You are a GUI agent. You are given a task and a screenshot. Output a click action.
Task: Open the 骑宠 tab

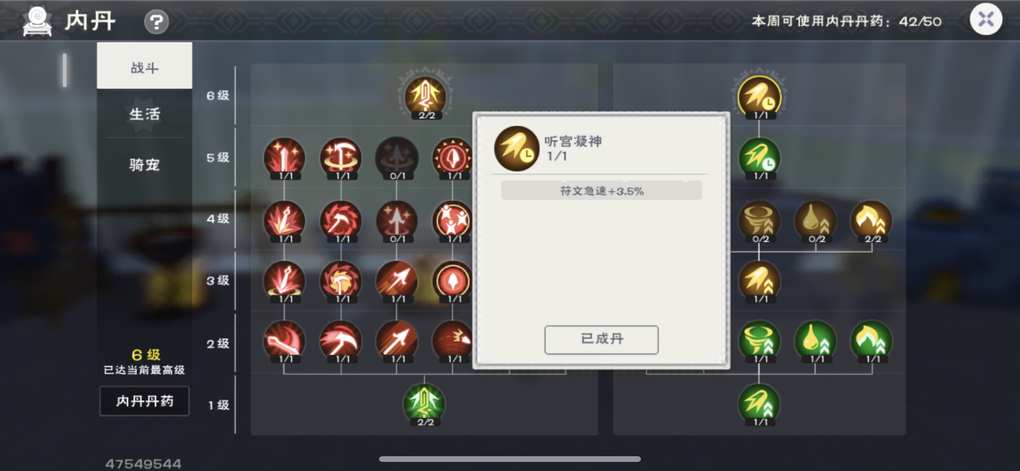tap(144, 165)
